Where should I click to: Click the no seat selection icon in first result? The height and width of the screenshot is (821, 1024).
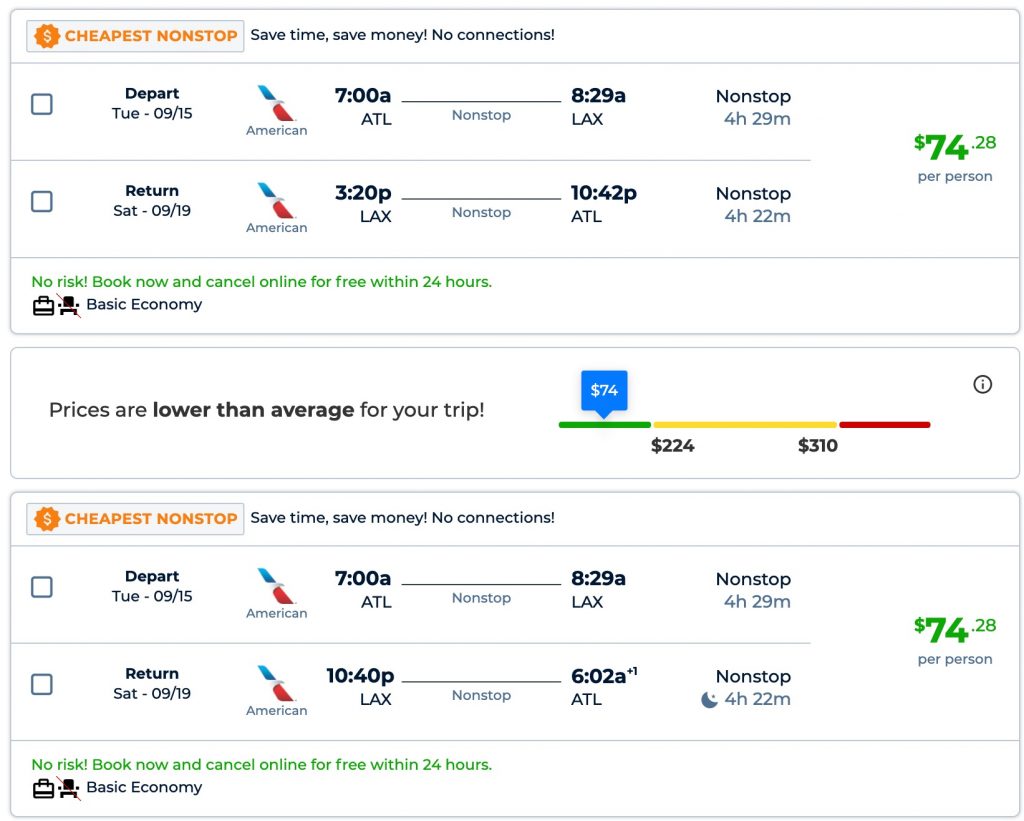(69, 306)
